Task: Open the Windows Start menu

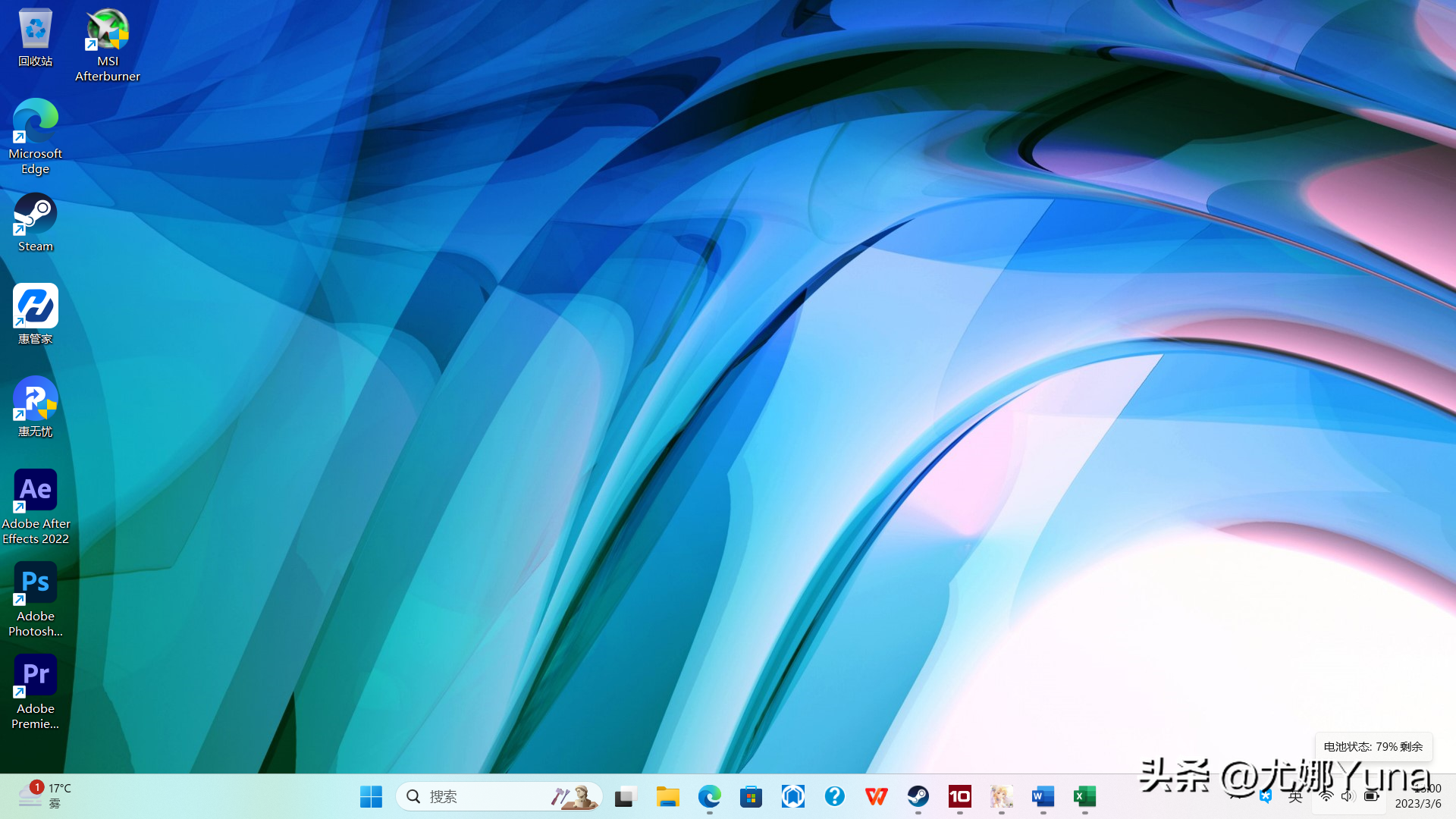Action: 371,796
